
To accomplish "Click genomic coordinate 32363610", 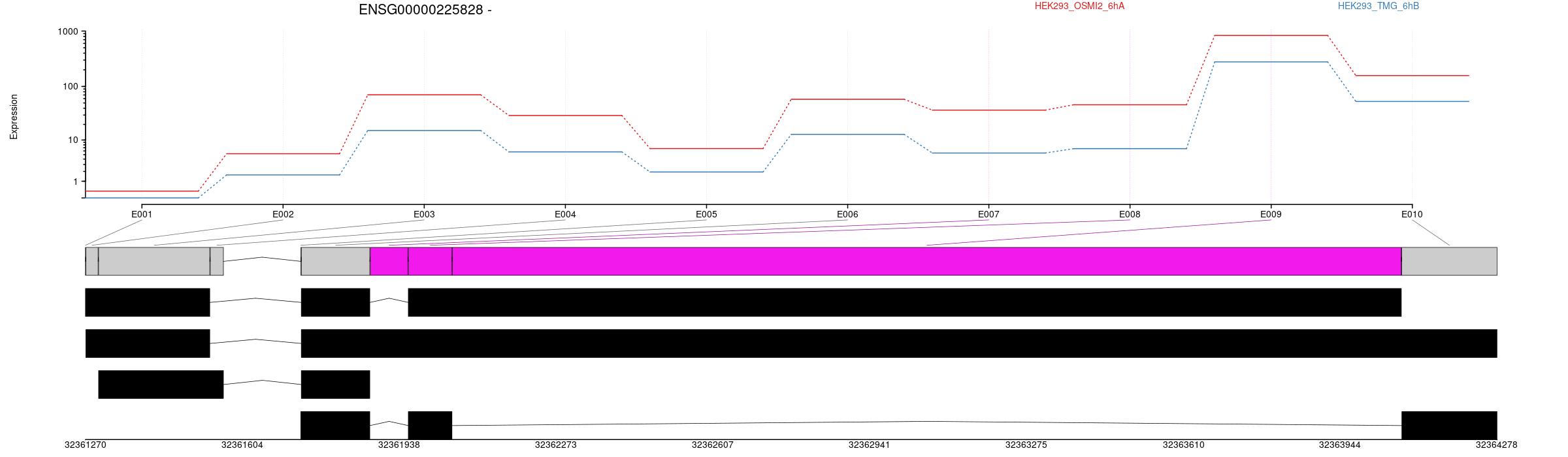I will (x=1183, y=445).
